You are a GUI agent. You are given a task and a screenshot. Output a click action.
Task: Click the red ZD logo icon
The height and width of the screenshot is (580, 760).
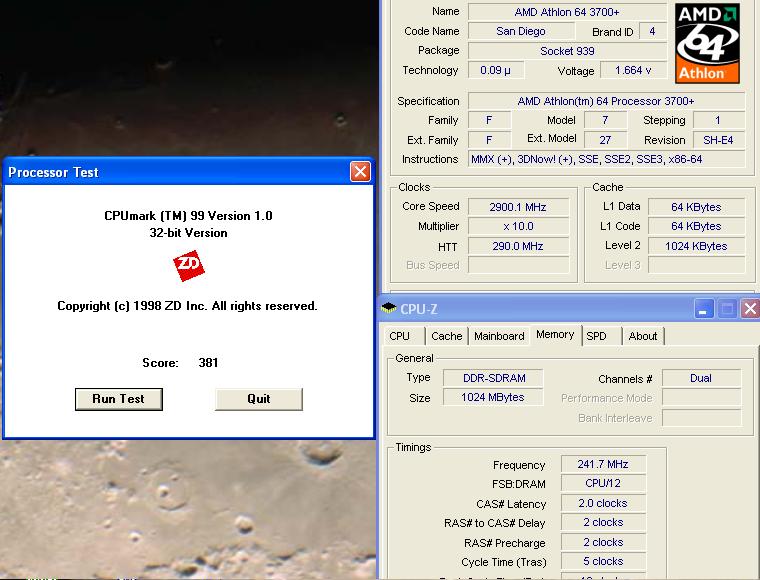pos(189,266)
